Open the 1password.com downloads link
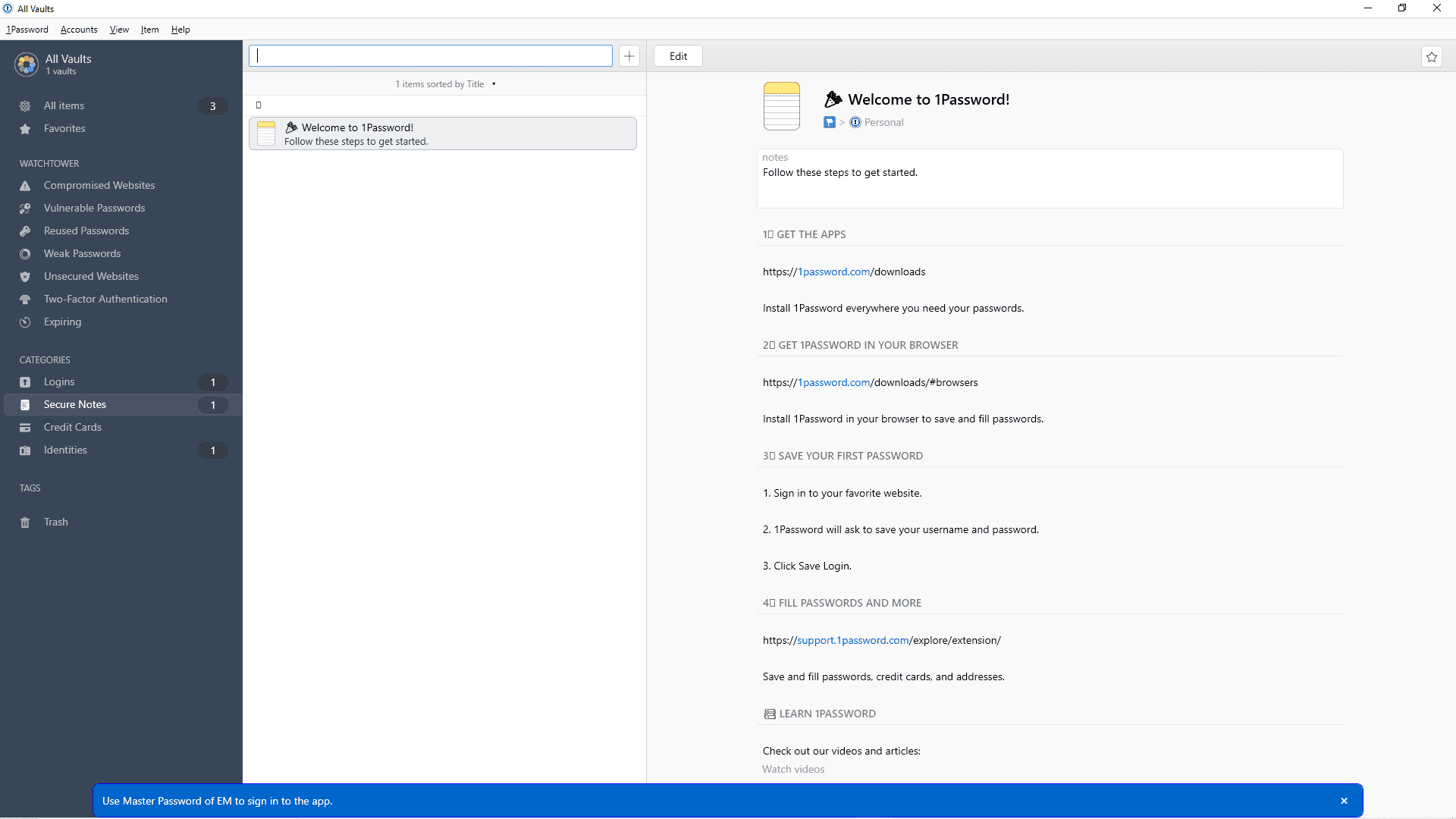The image size is (1456, 819). [x=844, y=271]
